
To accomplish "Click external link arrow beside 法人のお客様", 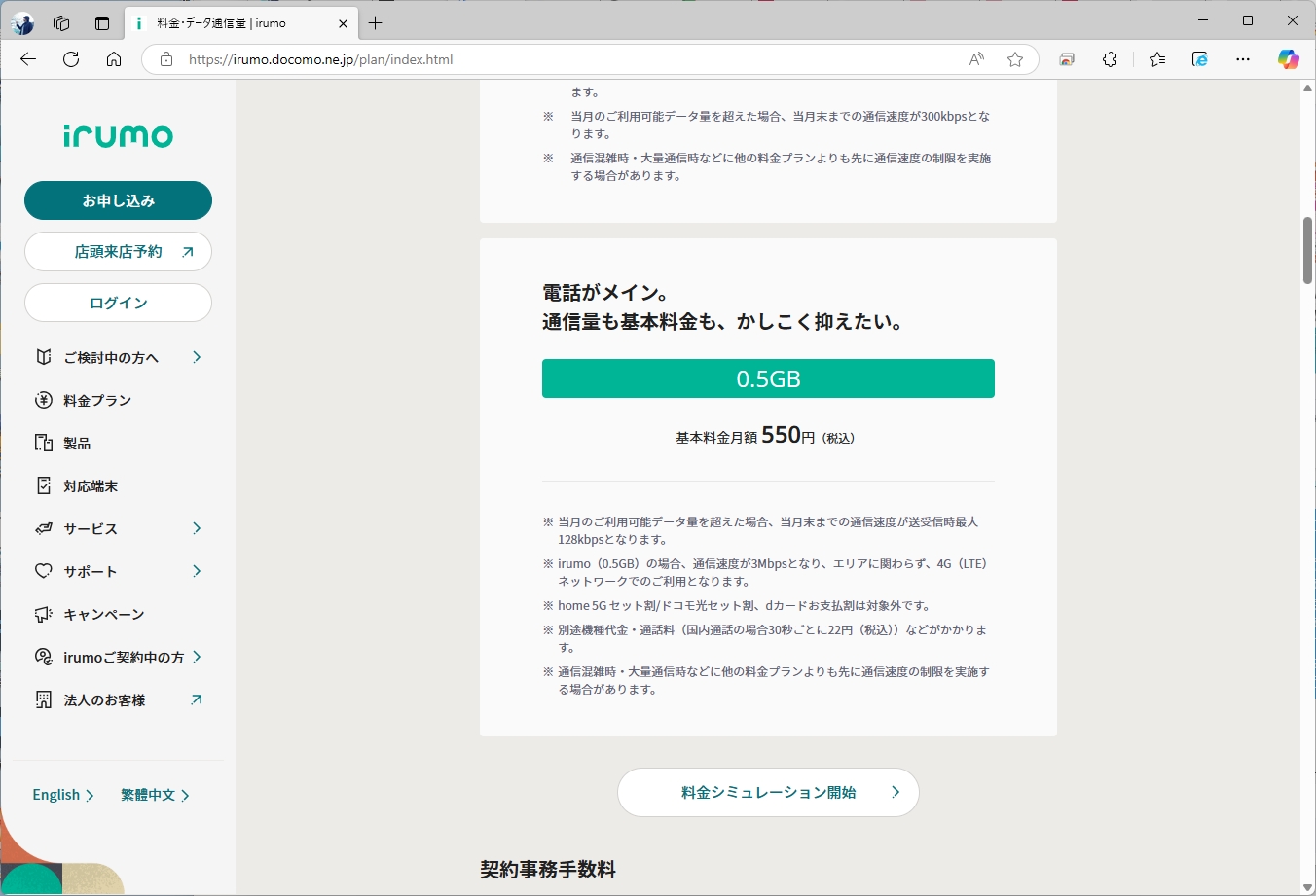I will coord(197,699).
